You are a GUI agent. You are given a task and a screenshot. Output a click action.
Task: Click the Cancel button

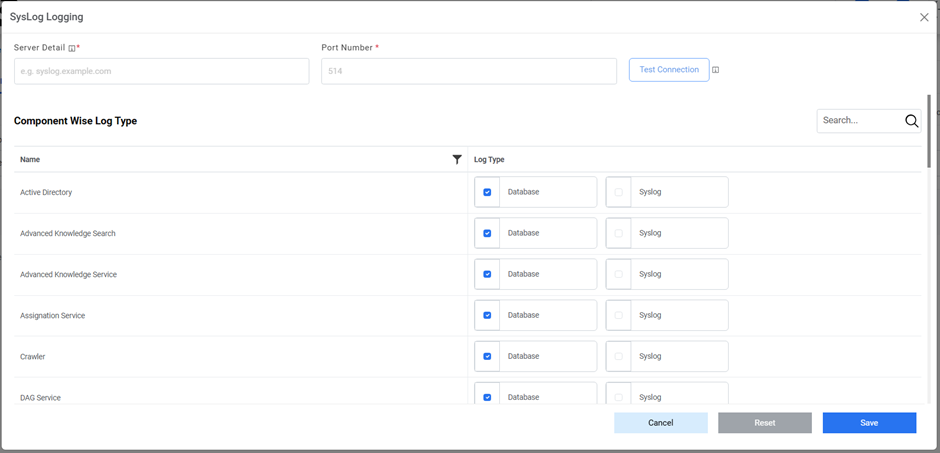pyautogui.click(x=660, y=423)
